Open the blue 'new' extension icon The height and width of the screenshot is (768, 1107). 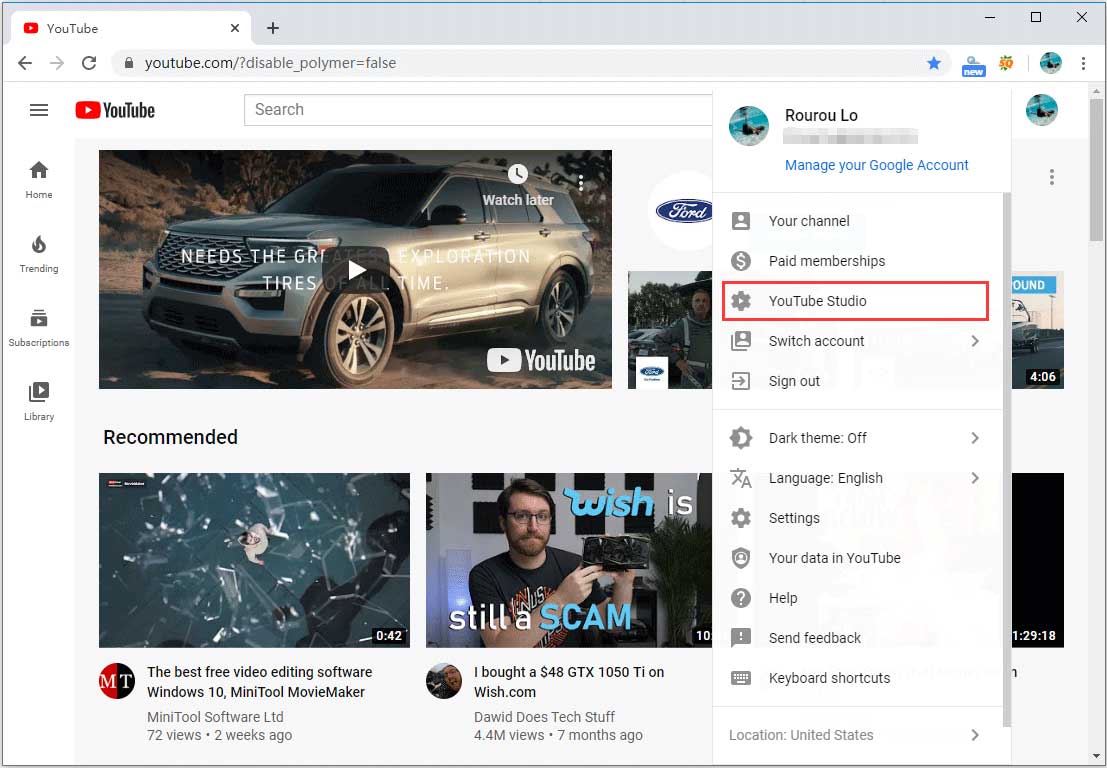[x=974, y=64]
